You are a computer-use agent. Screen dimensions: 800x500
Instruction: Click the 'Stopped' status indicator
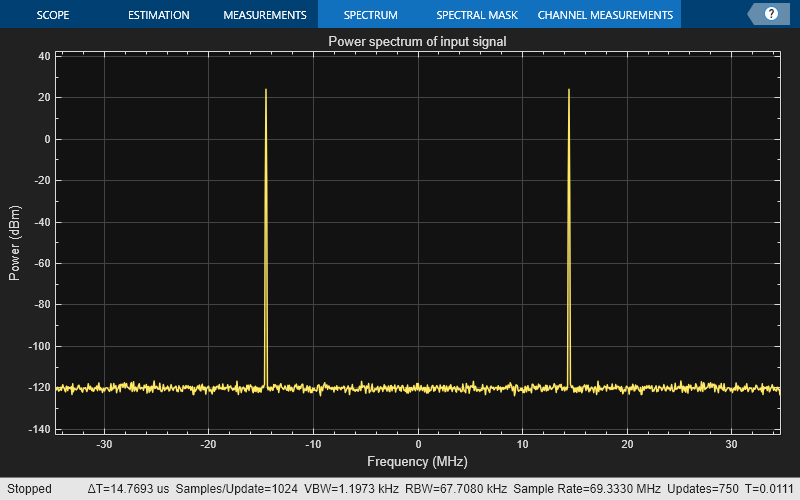coord(29,489)
